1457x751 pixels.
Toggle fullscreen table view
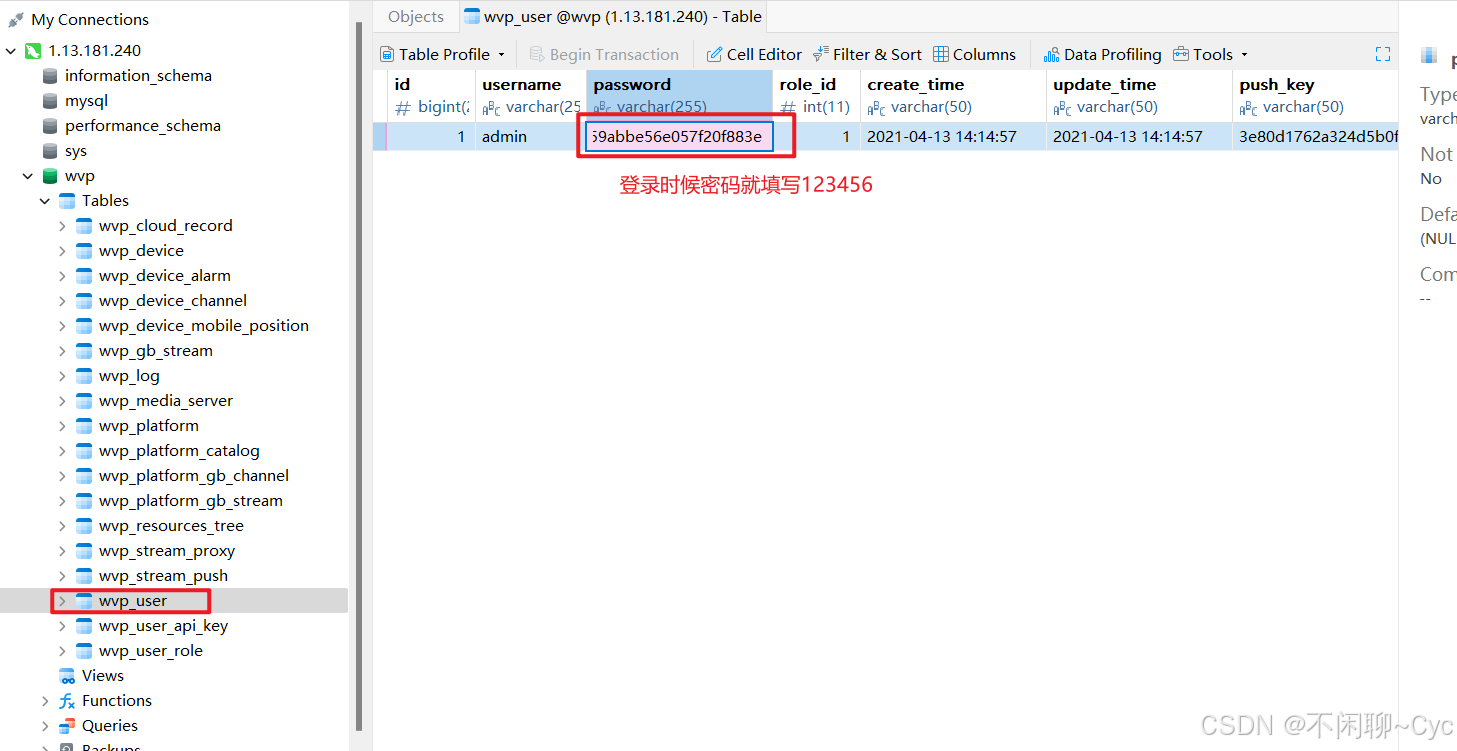click(x=1383, y=54)
